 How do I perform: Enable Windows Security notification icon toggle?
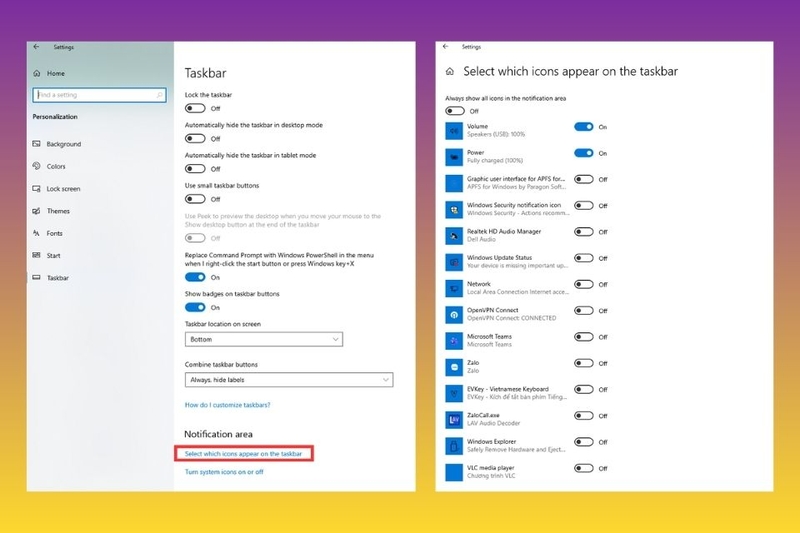point(584,206)
